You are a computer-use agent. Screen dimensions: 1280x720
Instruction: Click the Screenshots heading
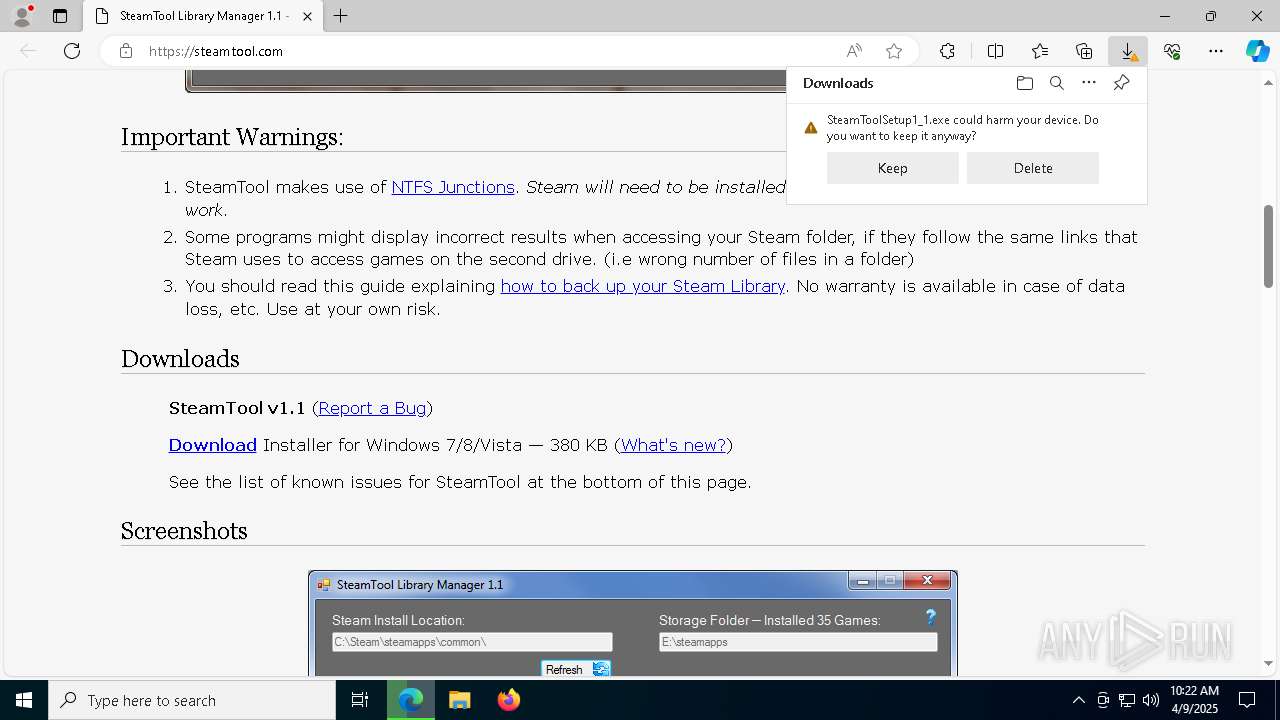pyautogui.click(x=184, y=531)
